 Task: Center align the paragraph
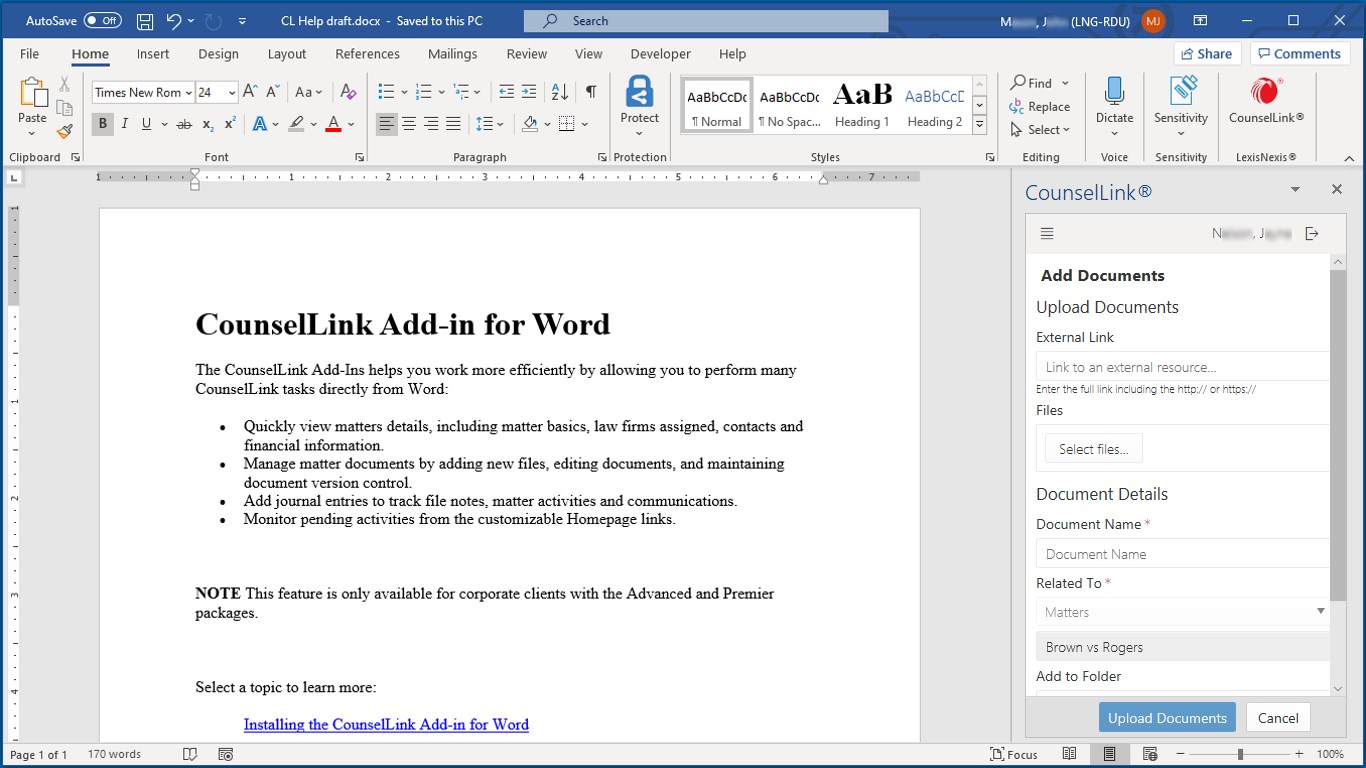tap(409, 124)
